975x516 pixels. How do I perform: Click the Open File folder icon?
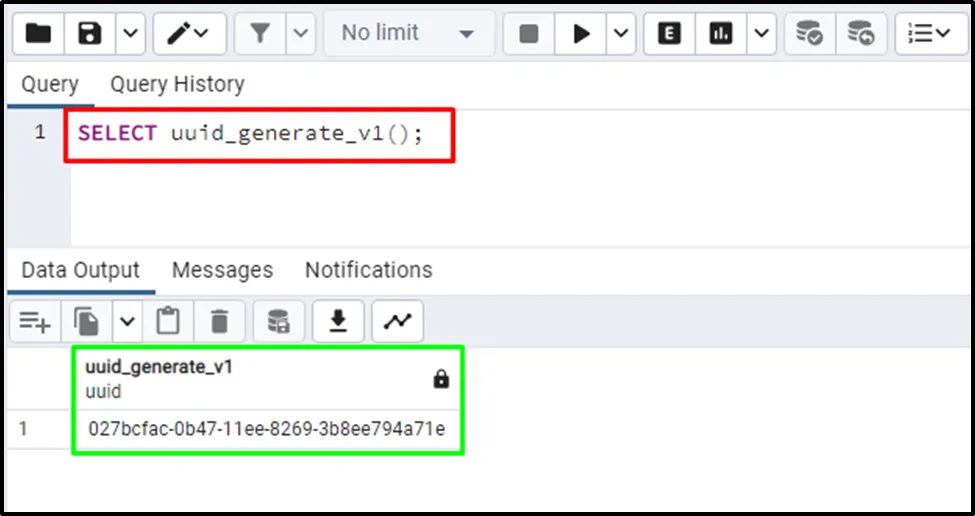[39, 34]
